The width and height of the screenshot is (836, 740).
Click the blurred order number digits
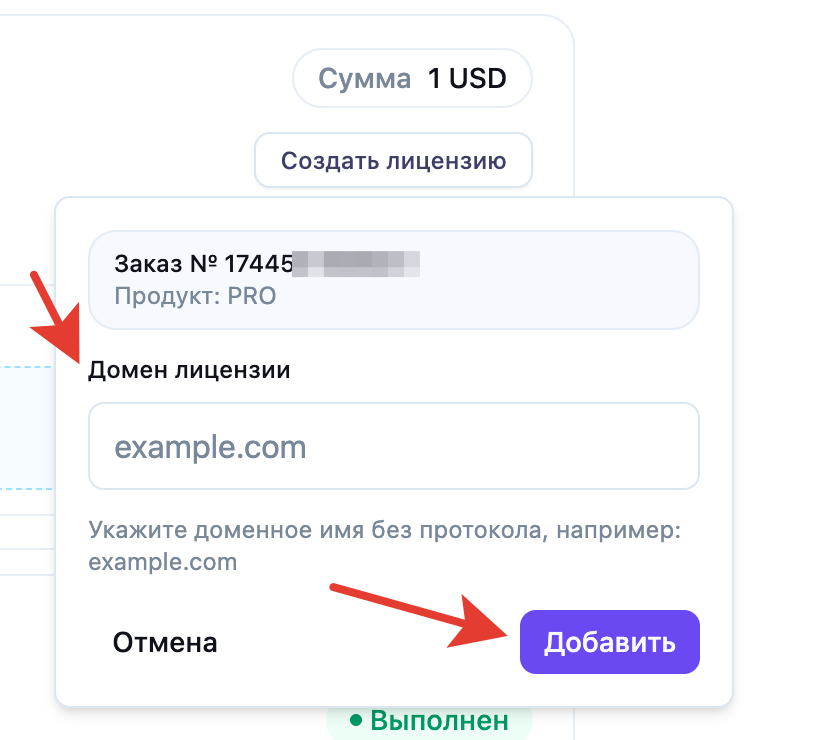(360, 264)
